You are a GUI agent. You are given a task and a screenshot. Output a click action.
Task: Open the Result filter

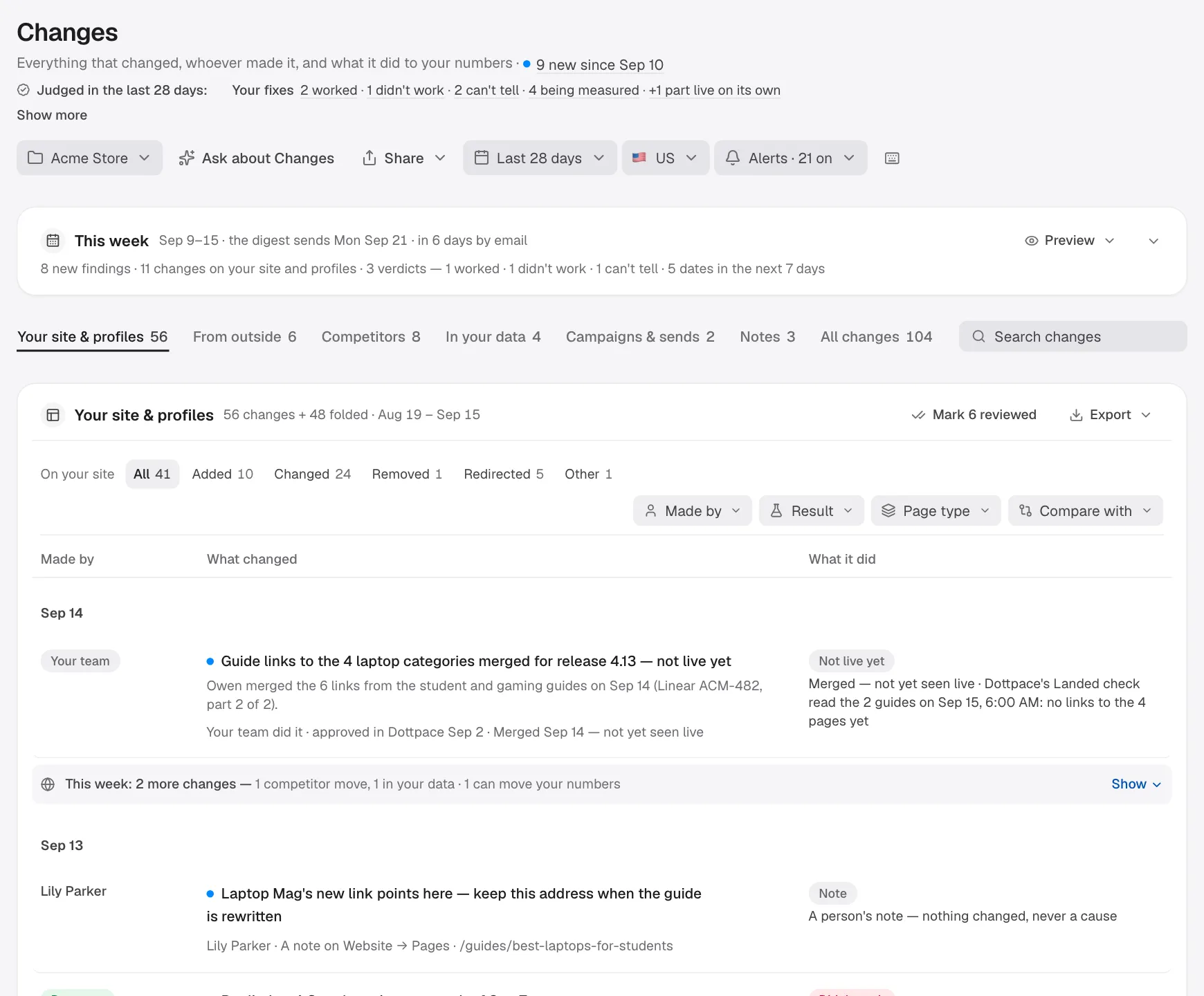pos(812,511)
